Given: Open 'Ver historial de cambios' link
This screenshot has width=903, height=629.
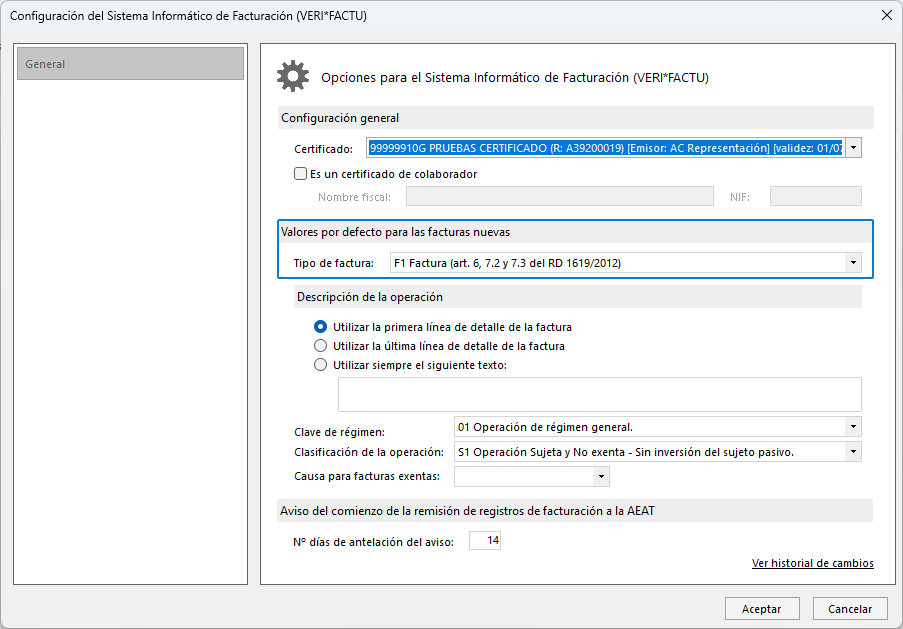Looking at the screenshot, I should pos(813,563).
